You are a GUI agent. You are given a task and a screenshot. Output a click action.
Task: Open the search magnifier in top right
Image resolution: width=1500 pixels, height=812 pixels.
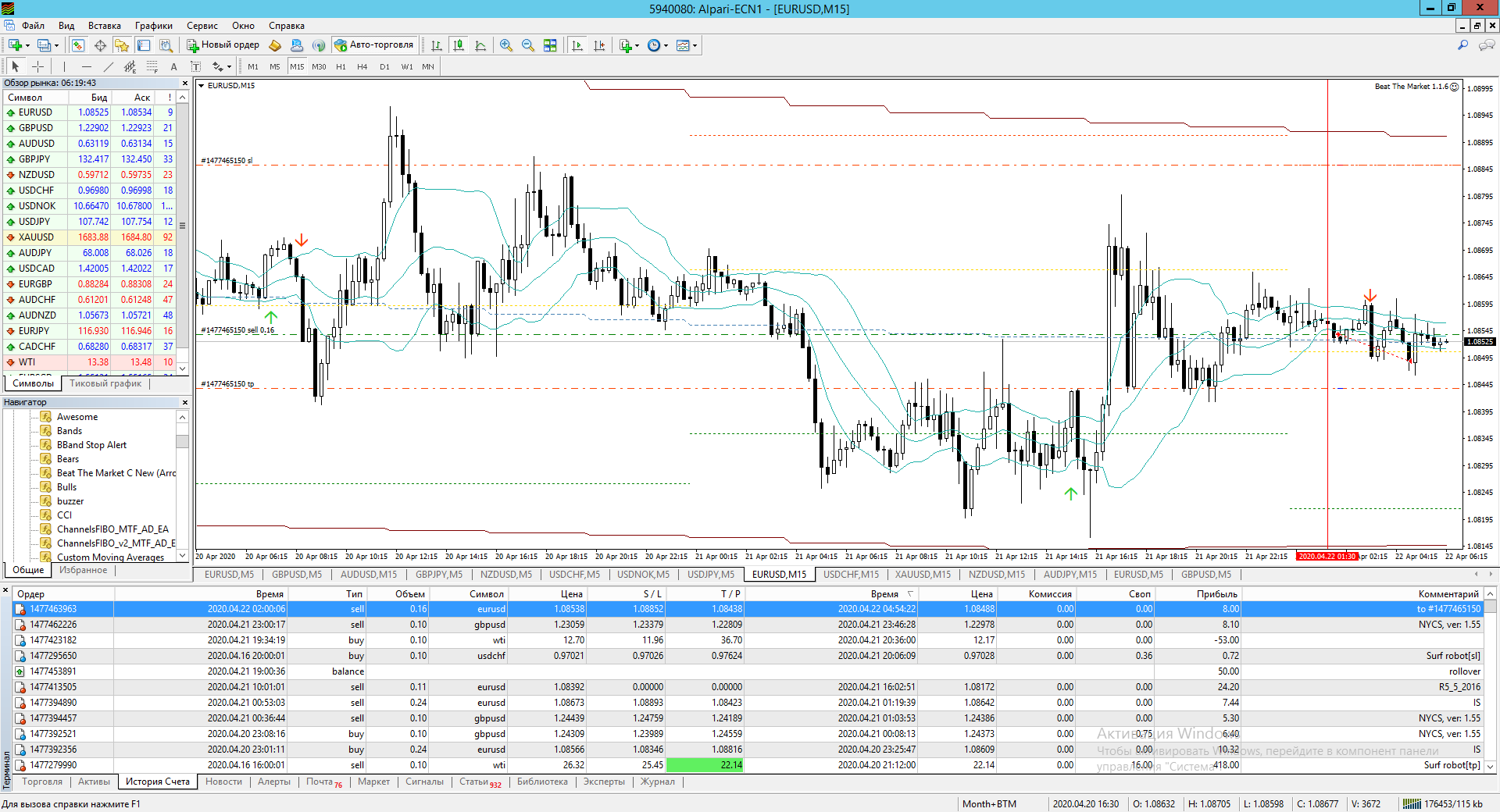tap(1462, 45)
